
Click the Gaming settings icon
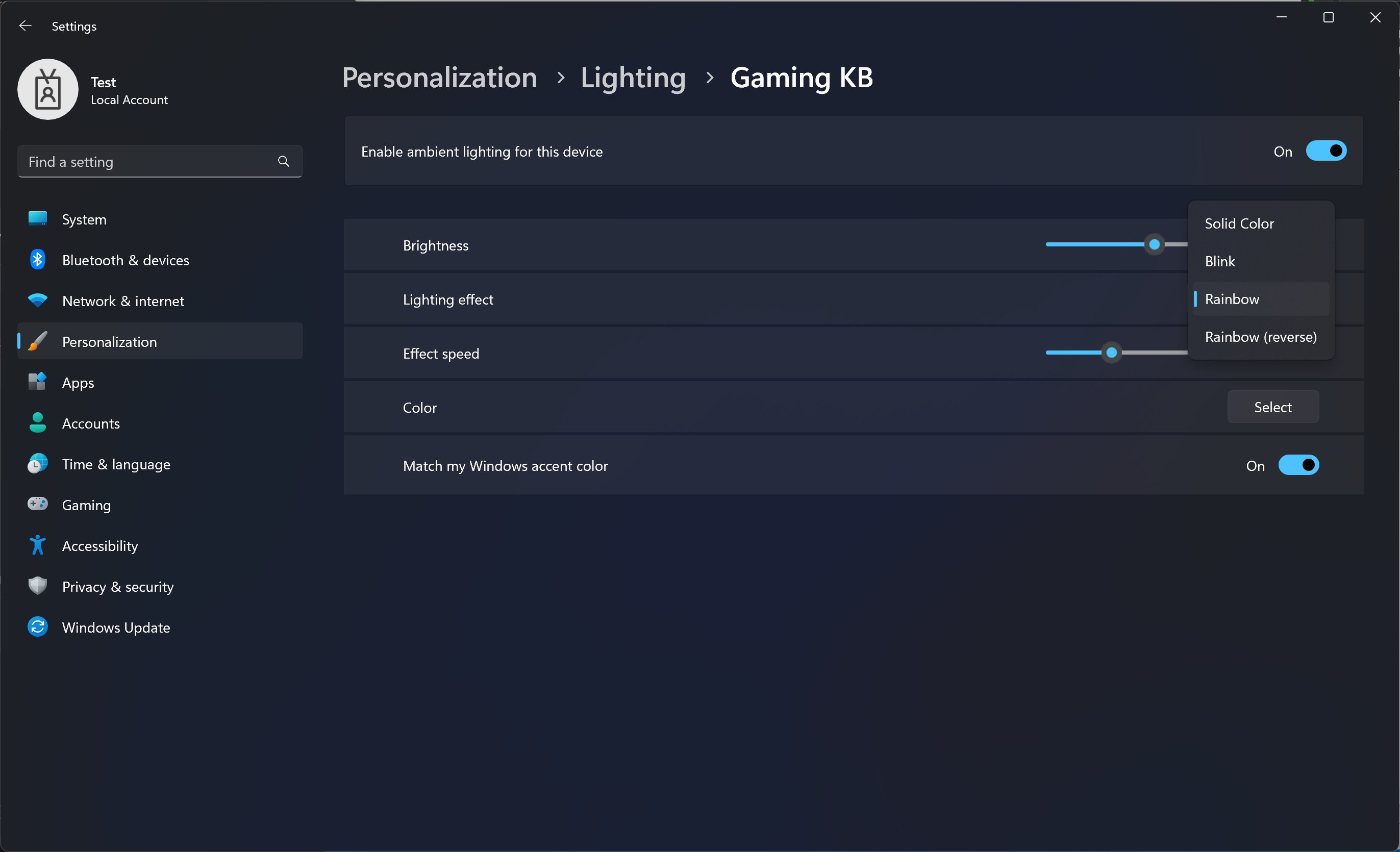[x=37, y=504]
